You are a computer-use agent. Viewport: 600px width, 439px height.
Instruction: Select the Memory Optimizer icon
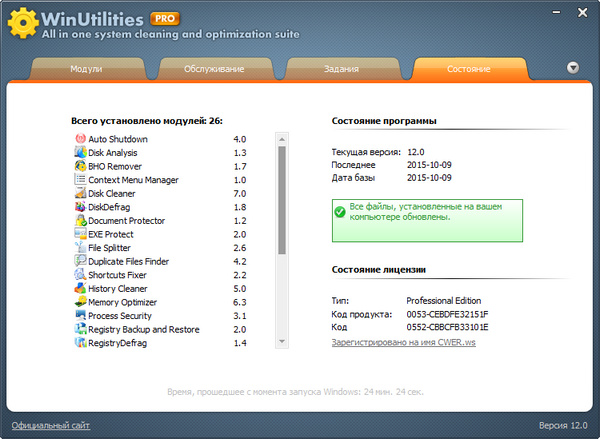tap(80, 302)
